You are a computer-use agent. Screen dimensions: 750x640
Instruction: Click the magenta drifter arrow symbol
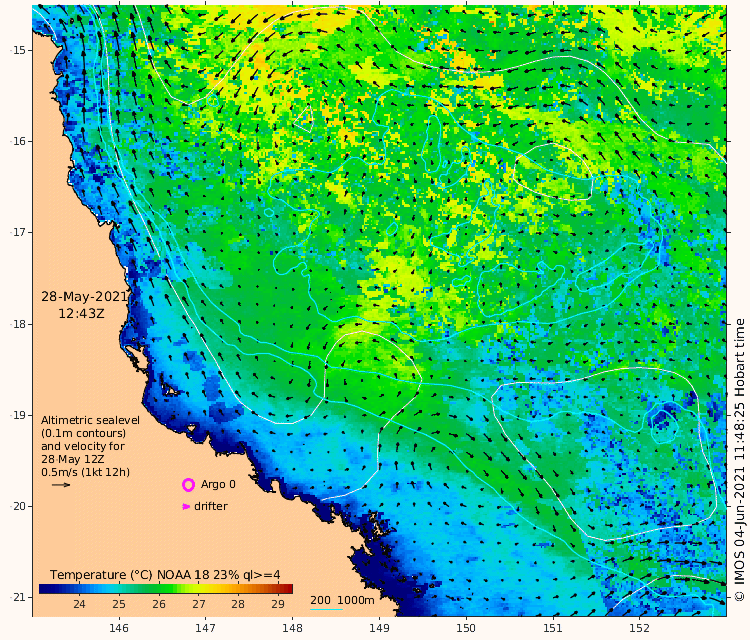pos(186,507)
